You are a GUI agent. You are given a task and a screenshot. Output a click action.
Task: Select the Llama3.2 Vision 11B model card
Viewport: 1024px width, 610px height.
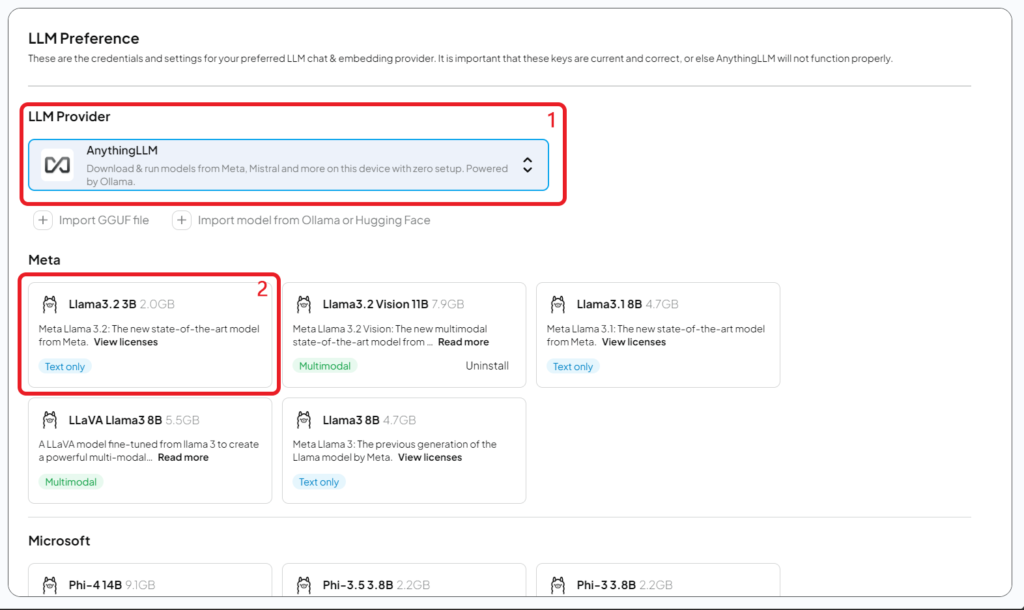click(x=404, y=334)
